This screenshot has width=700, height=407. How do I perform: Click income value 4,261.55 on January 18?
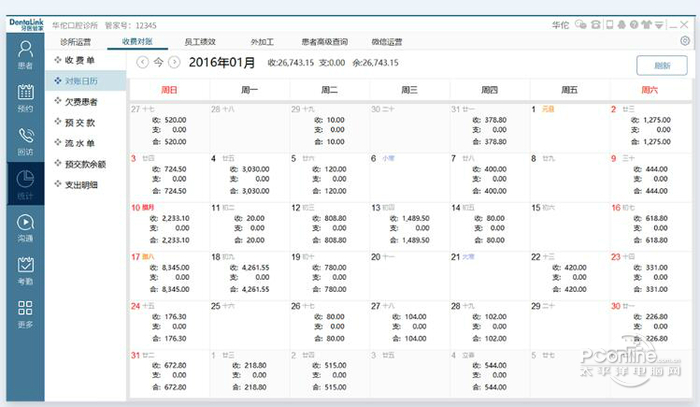pyautogui.click(x=255, y=267)
